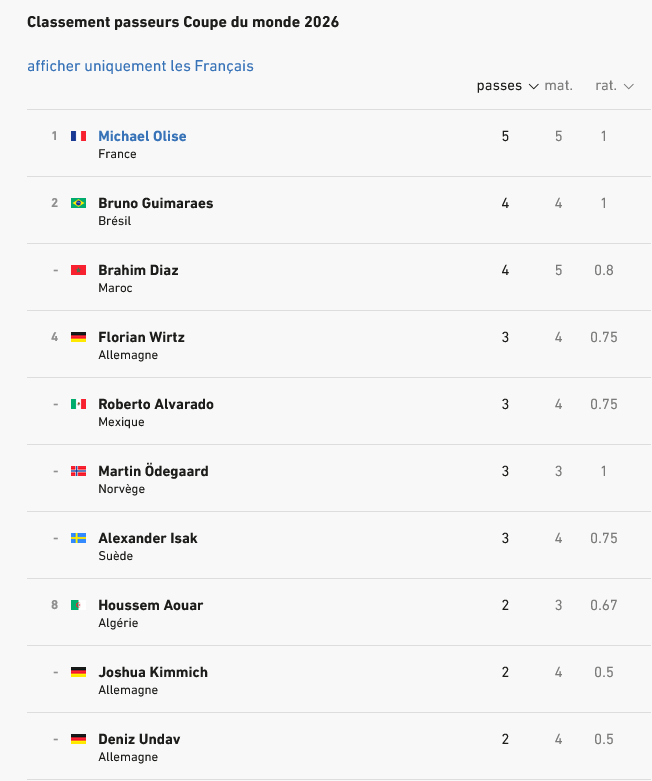The width and height of the screenshot is (652, 781).
Task: Sort the ranking by the rat. column
Action: pyautogui.click(x=606, y=86)
